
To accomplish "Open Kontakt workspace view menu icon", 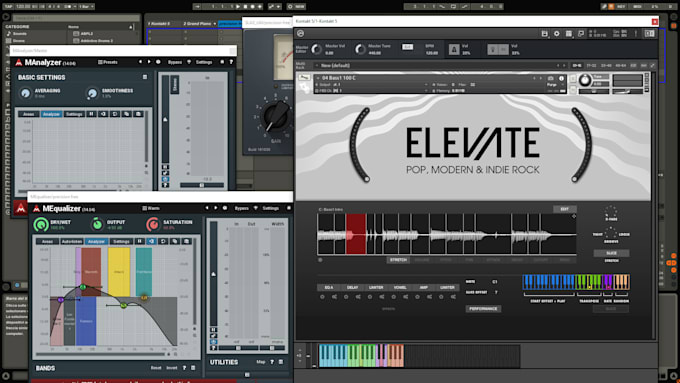I will point(569,33).
